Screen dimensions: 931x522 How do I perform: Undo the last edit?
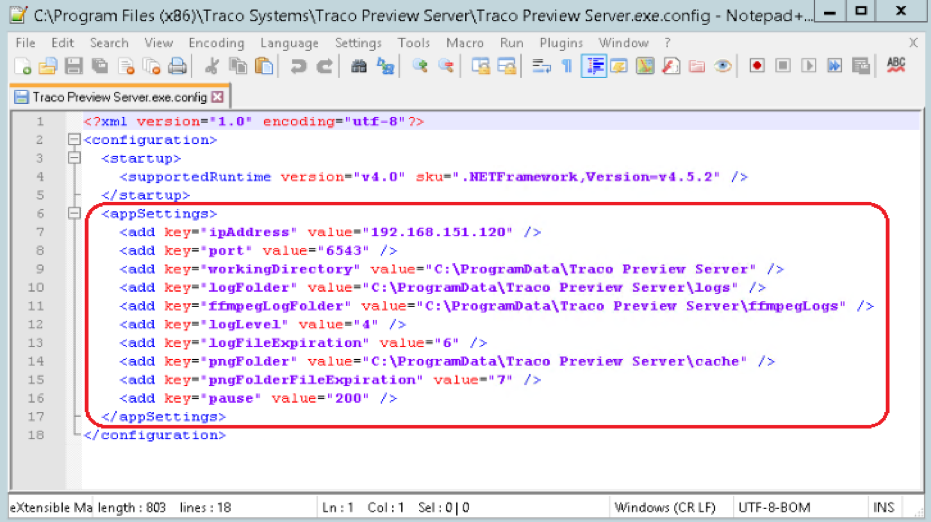click(298, 66)
